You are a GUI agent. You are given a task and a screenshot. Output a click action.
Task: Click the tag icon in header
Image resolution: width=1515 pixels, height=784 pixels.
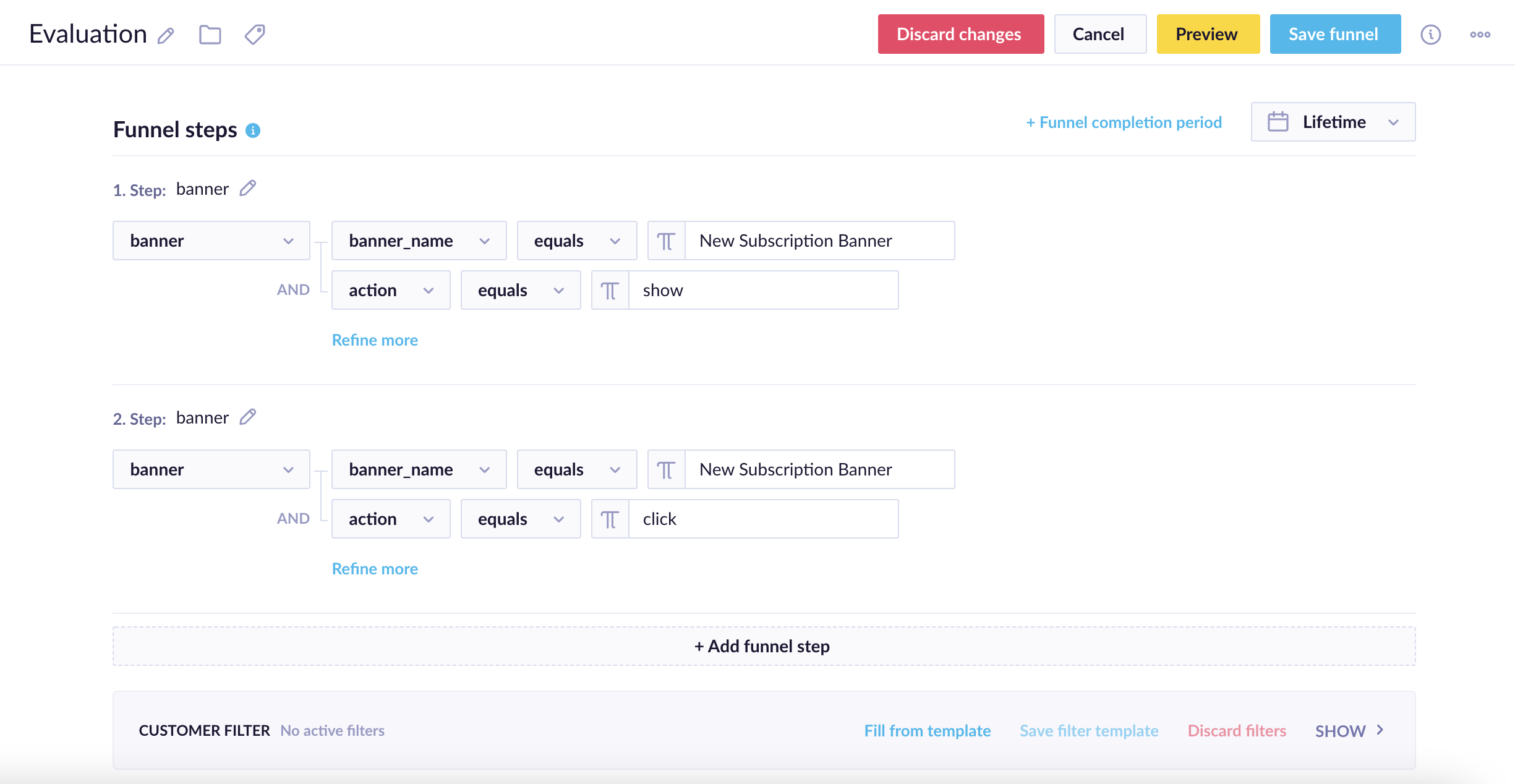[255, 35]
